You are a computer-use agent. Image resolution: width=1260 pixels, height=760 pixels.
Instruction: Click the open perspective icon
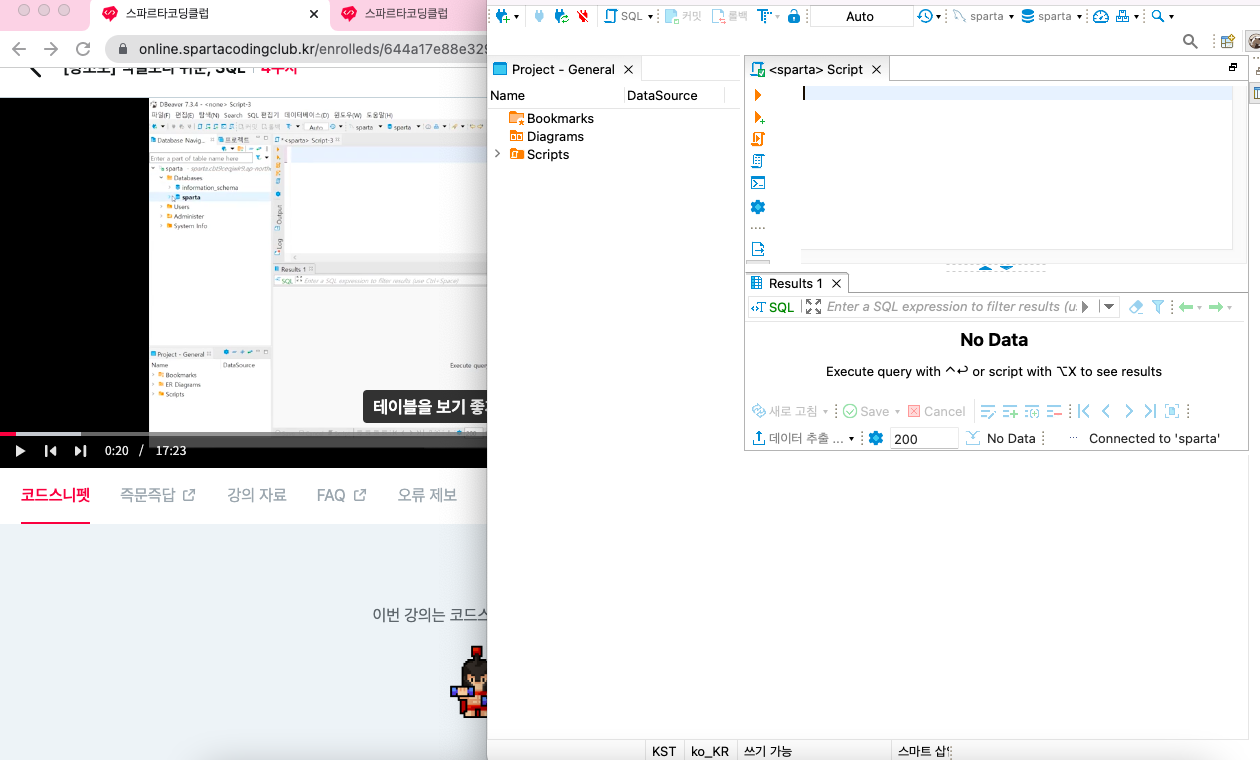click(x=1227, y=41)
